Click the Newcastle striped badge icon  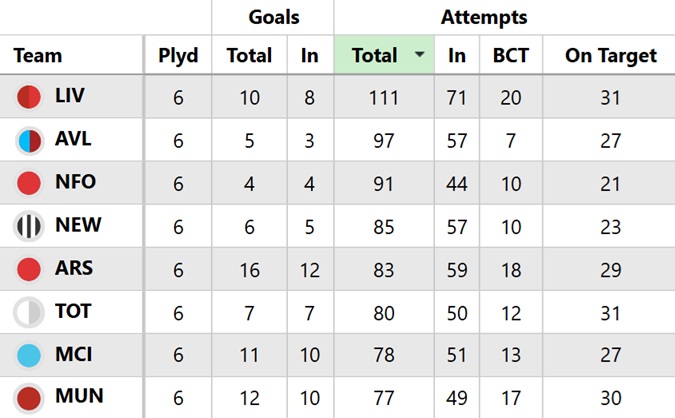[x=29, y=226]
